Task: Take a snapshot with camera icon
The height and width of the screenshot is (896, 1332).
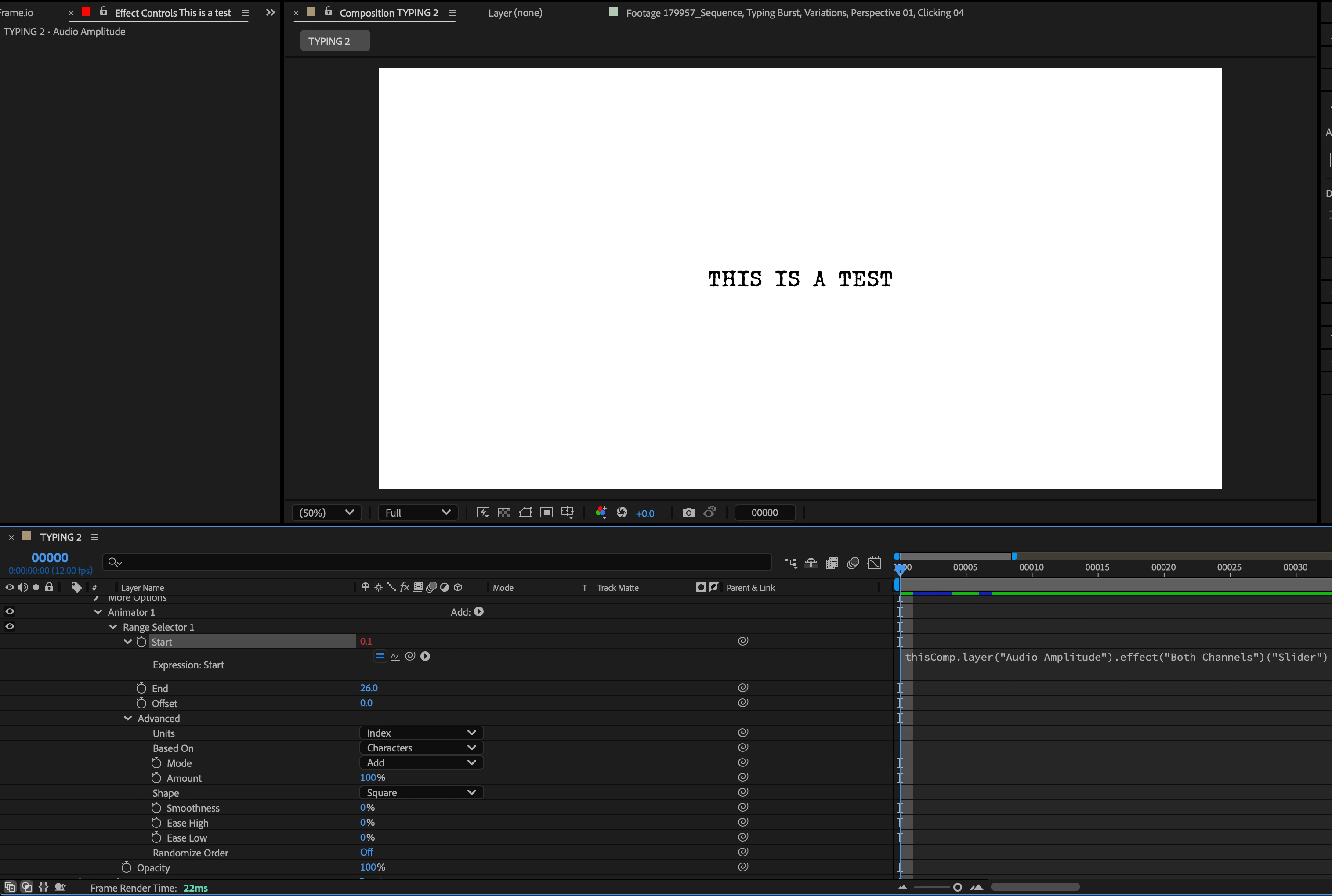Action: pos(688,513)
